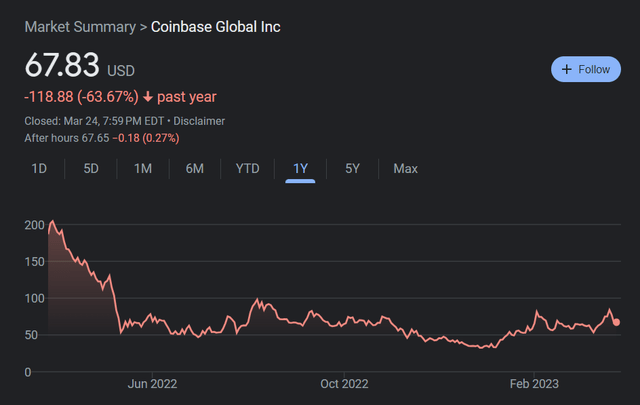Click the plus icon in Follow button
Image resolution: width=640 pixels, height=405 pixels.
[567, 69]
